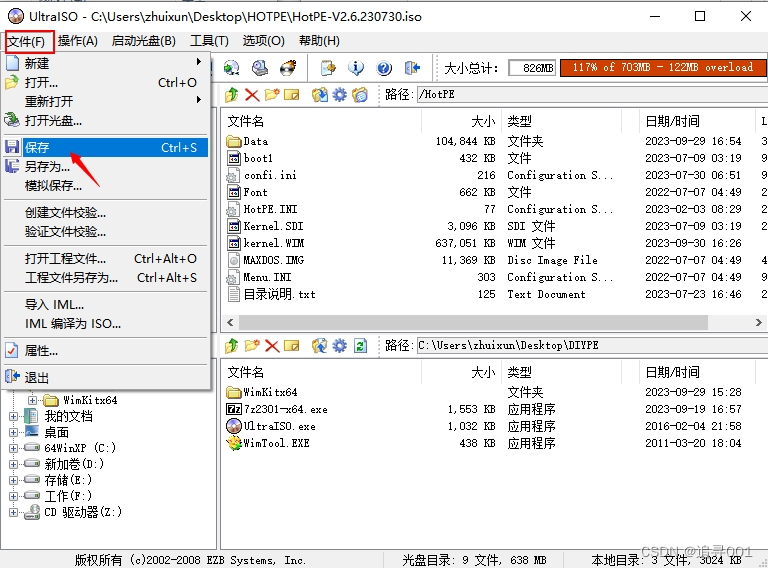Image resolution: width=768 pixels, height=568 pixels.
Task: Open the 启动光盘(B) menu
Action: pos(144,41)
